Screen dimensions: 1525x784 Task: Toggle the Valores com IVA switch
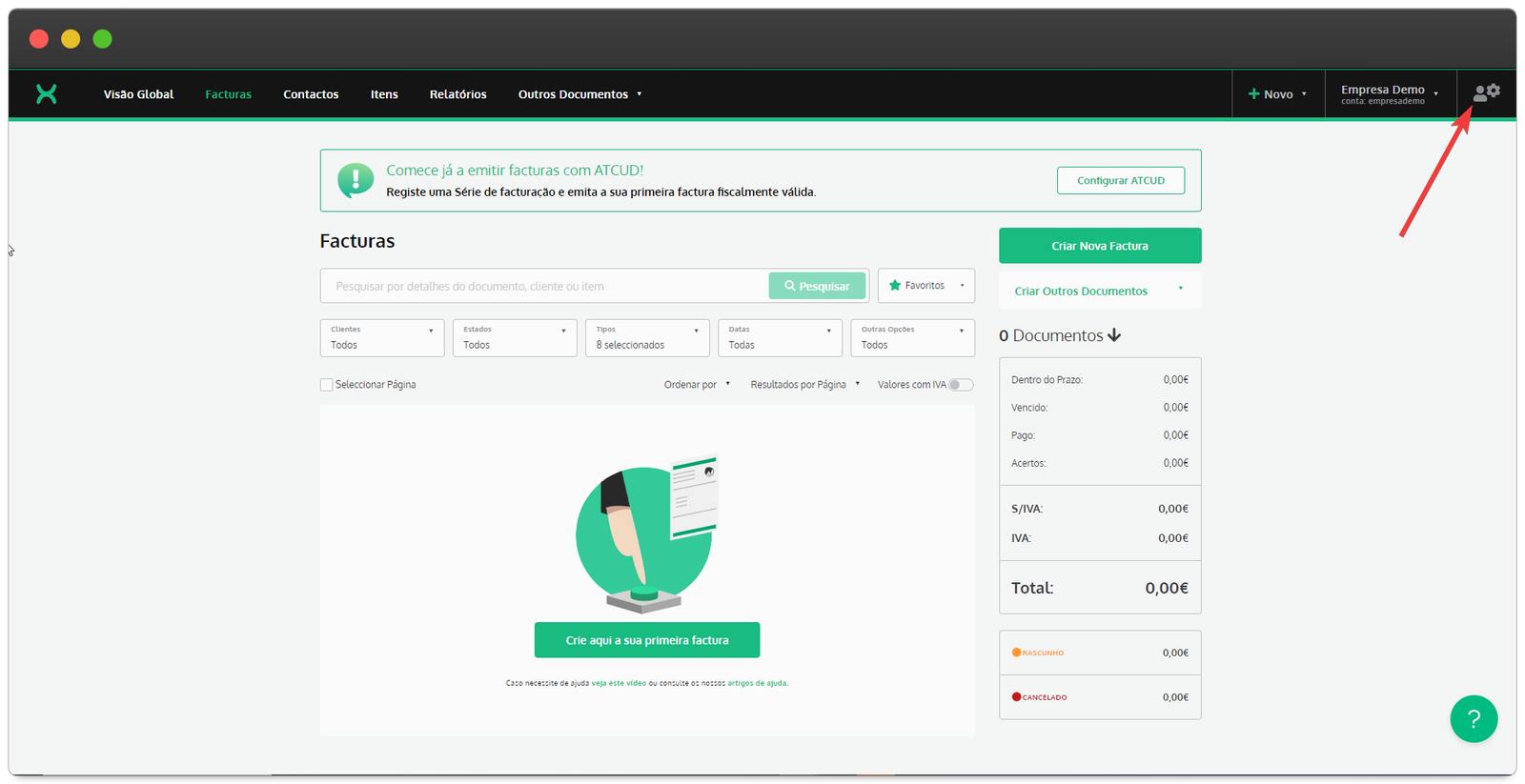click(x=961, y=385)
